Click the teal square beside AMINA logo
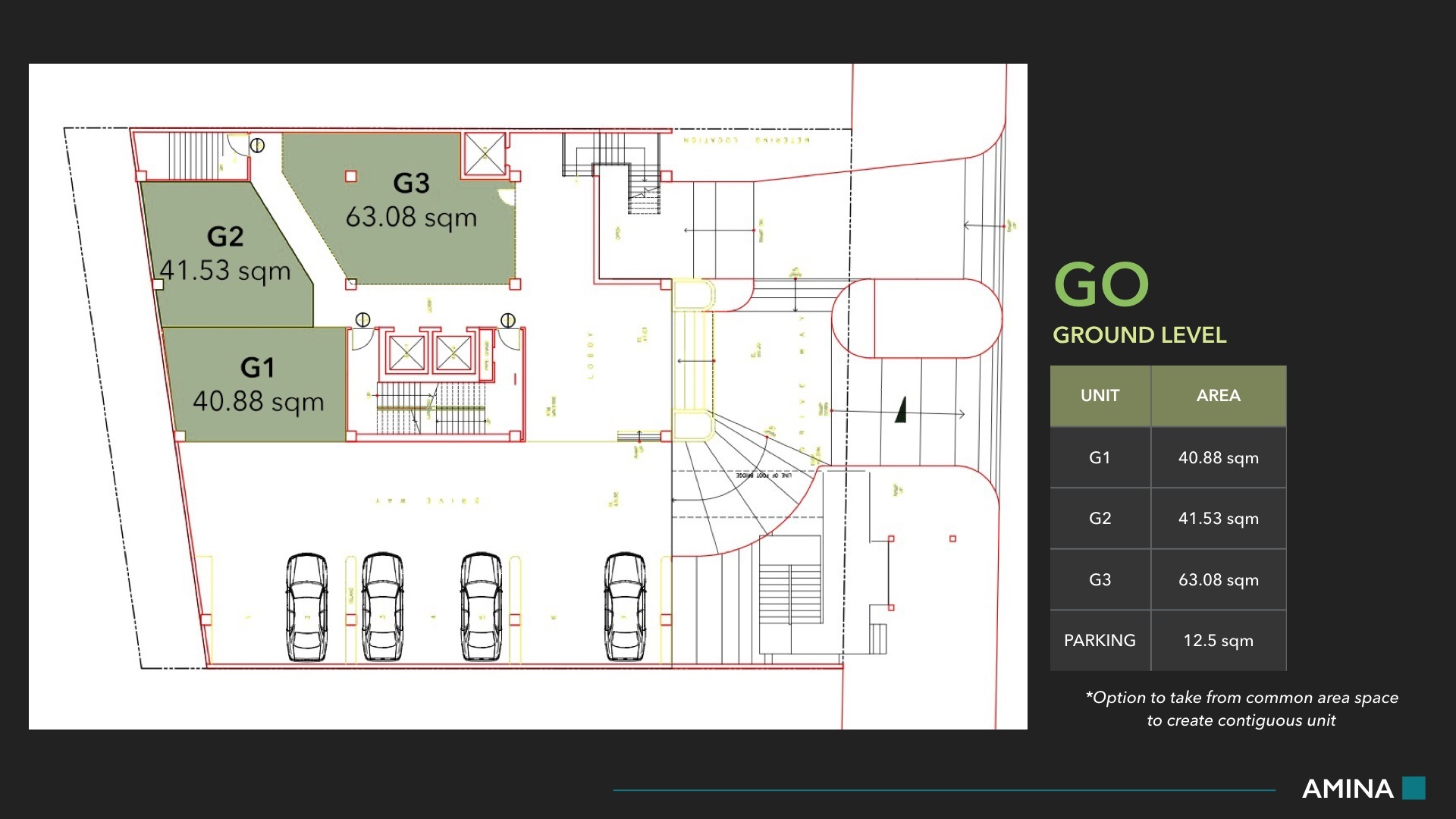1456x819 pixels. tap(1414, 788)
